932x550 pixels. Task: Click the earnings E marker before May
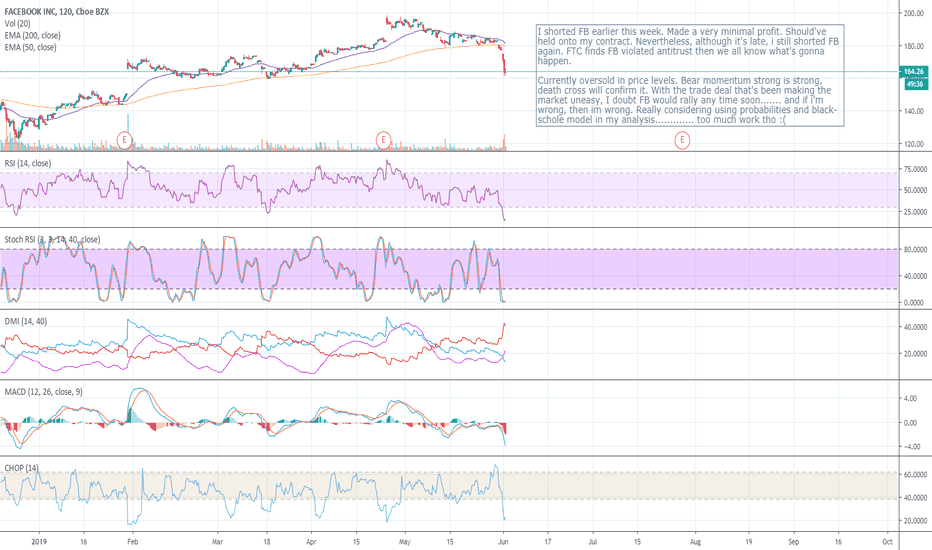(x=383, y=140)
